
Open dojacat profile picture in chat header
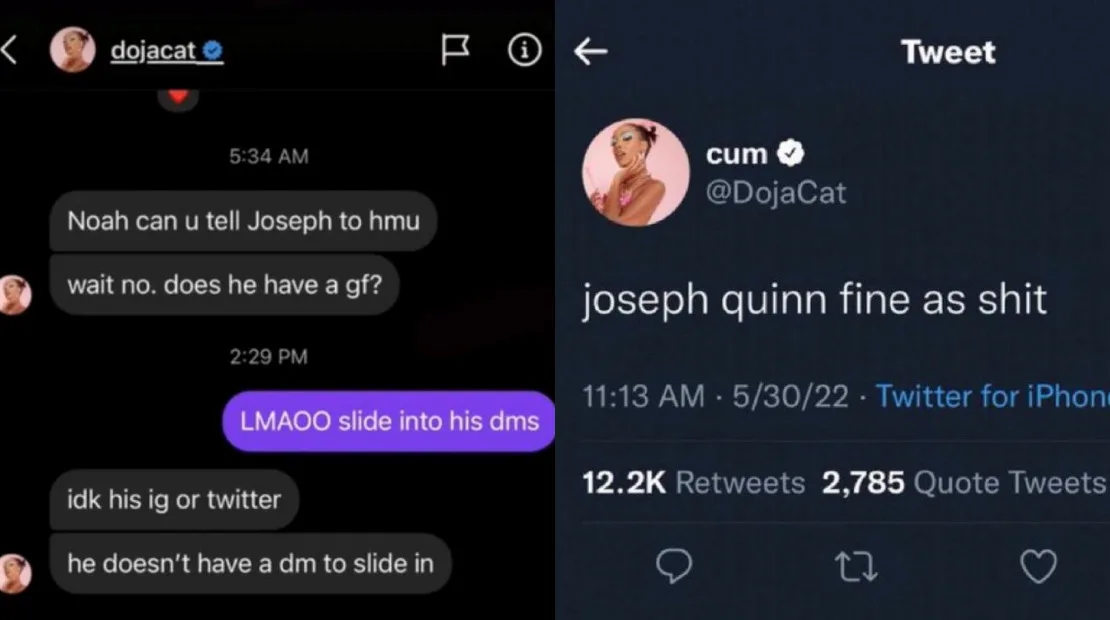[x=73, y=51]
